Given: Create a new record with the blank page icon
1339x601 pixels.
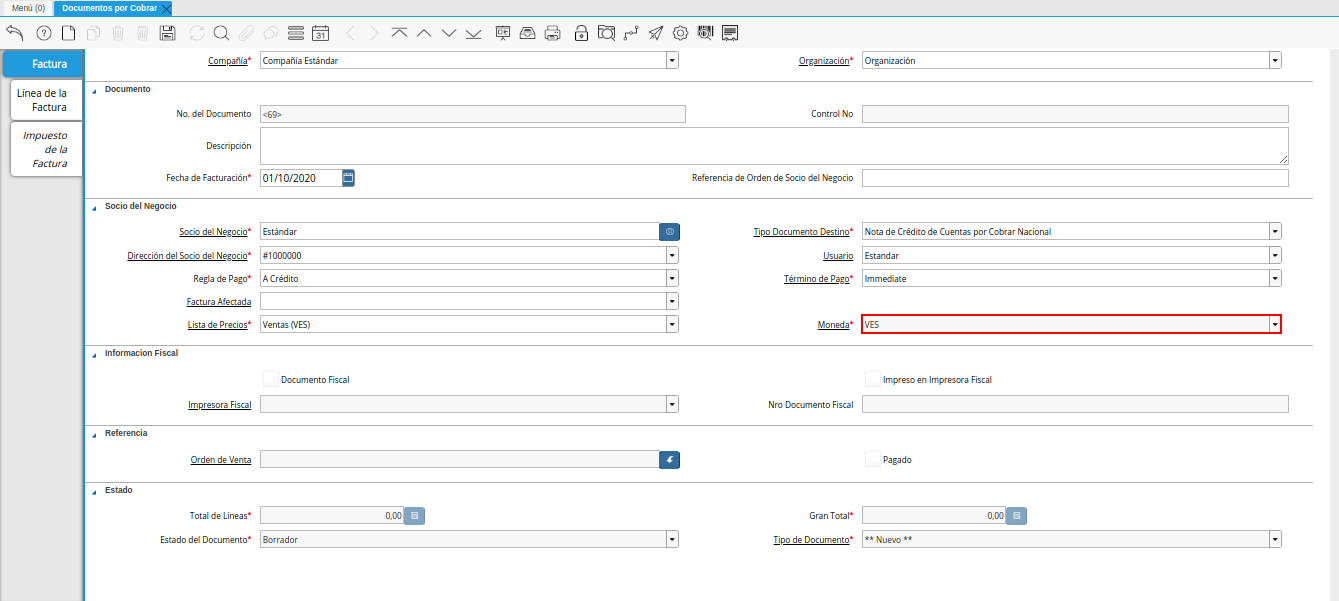Looking at the screenshot, I should 69,33.
